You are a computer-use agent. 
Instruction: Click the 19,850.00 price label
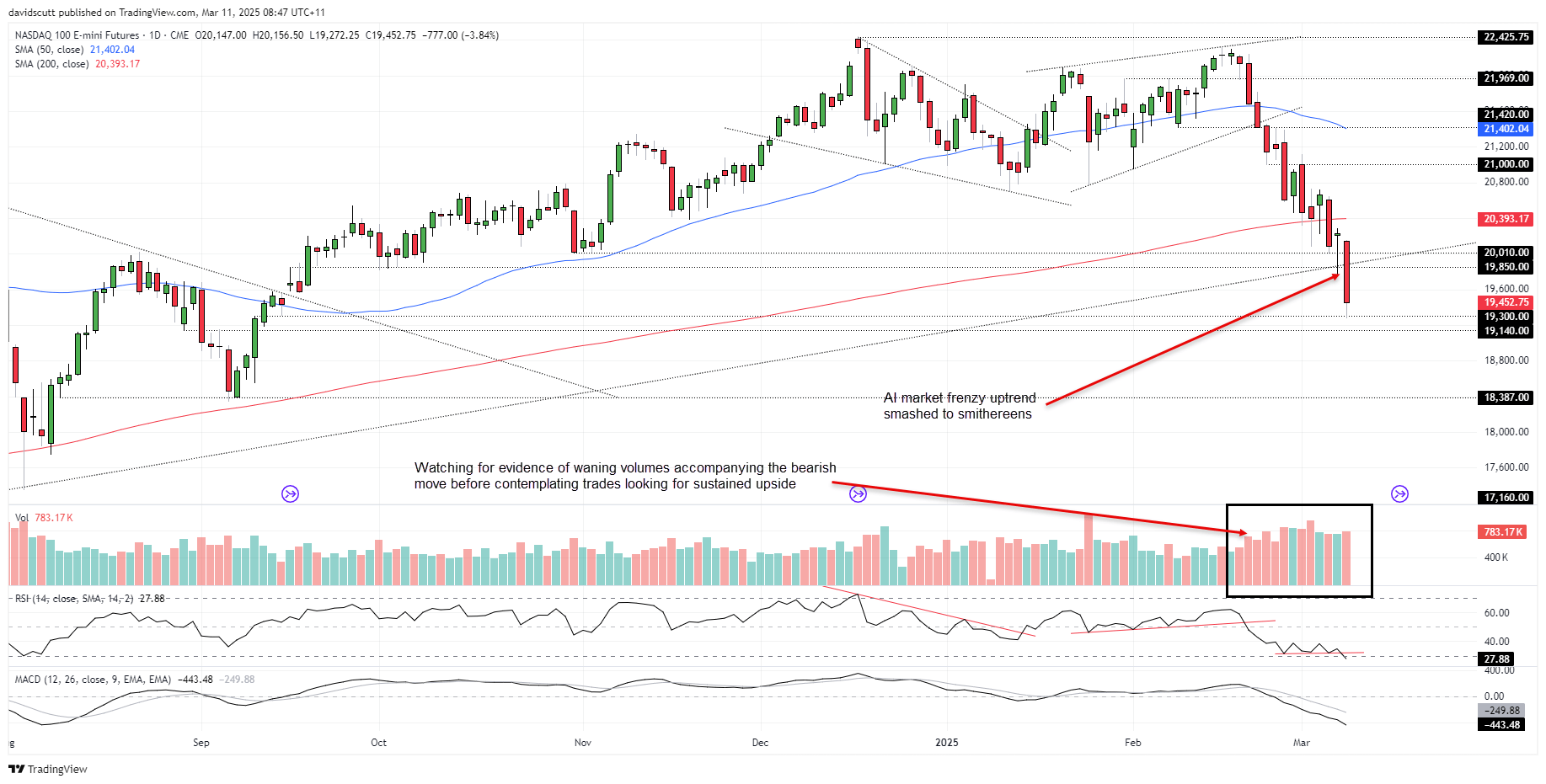[x=1506, y=267]
